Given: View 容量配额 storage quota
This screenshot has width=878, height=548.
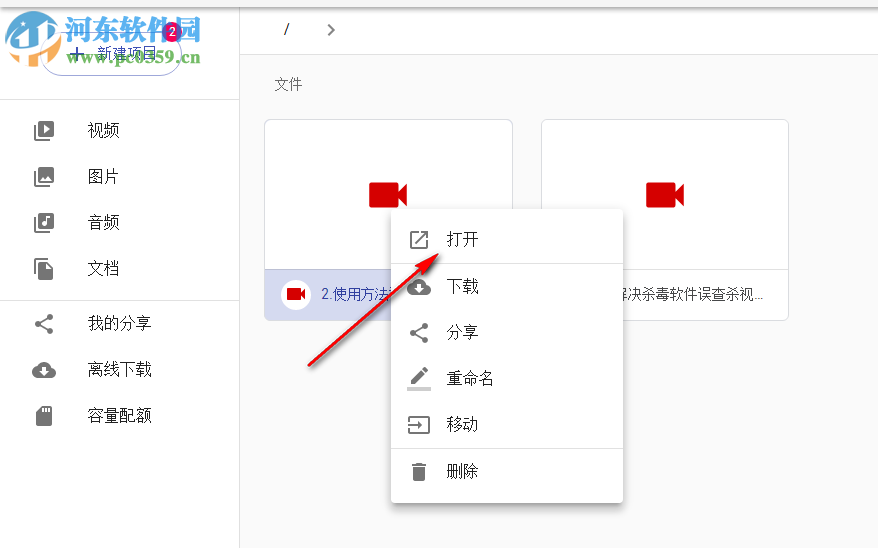Looking at the screenshot, I should click(x=119, y=415).
